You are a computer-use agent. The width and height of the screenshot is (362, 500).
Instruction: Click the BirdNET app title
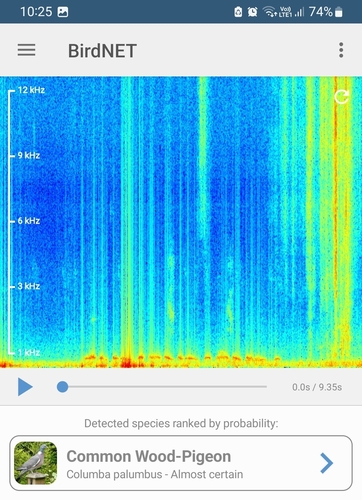tap(102, 51)
